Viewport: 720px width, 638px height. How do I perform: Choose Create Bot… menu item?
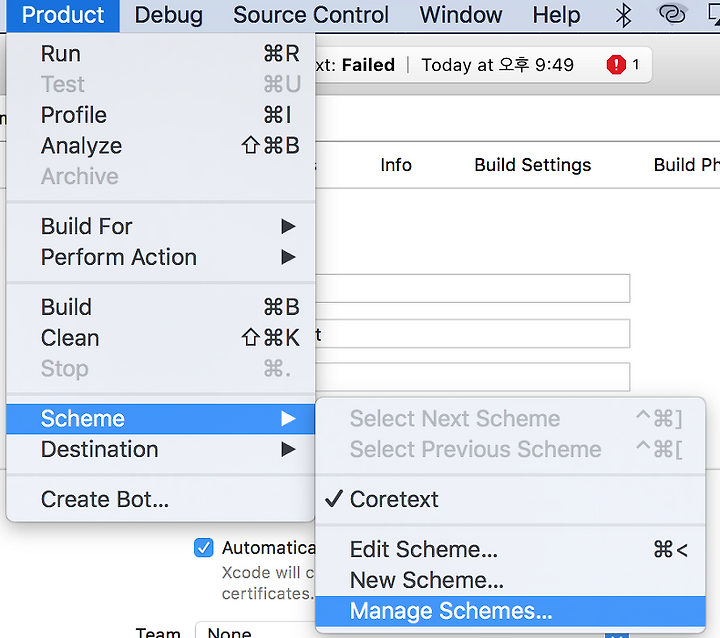pyautogui.click(x=161, y=499)
